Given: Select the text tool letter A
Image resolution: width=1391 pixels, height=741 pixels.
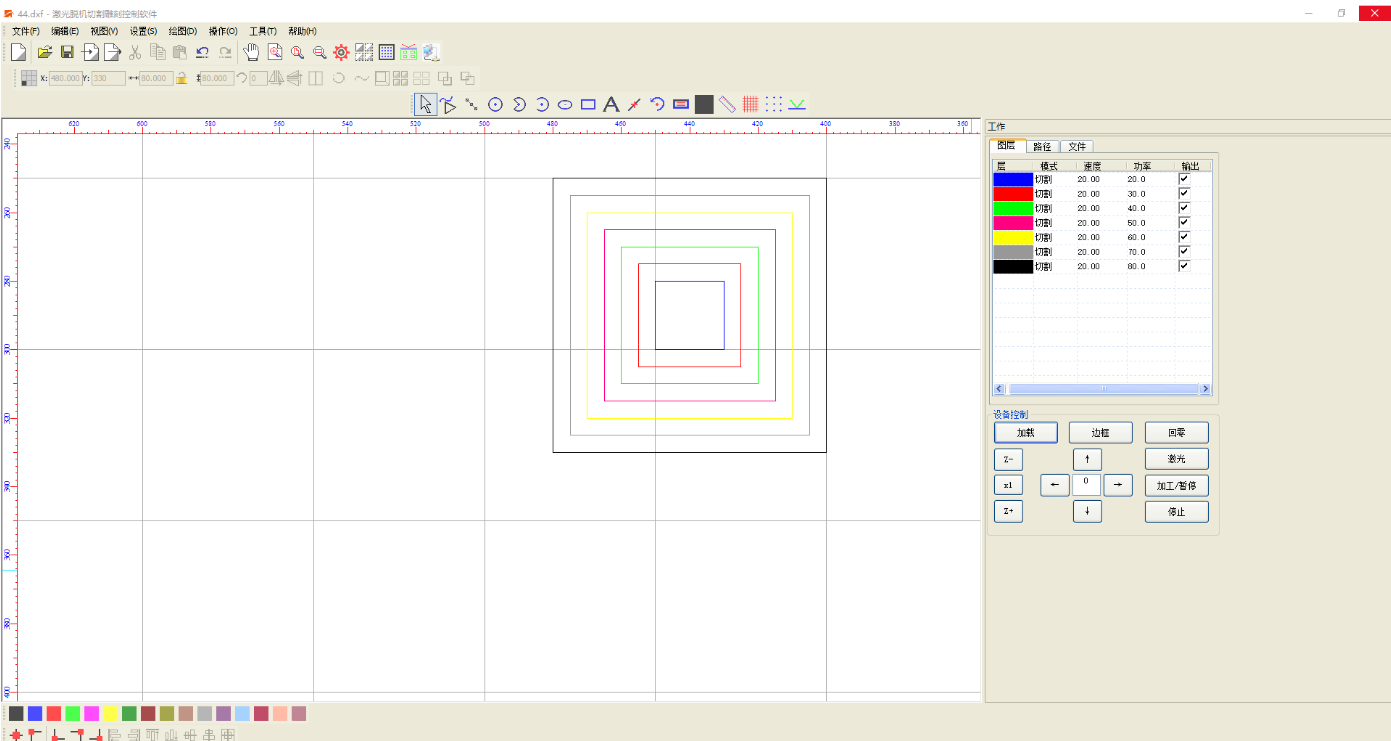Looking at the screenshot, I should point(611,104).
